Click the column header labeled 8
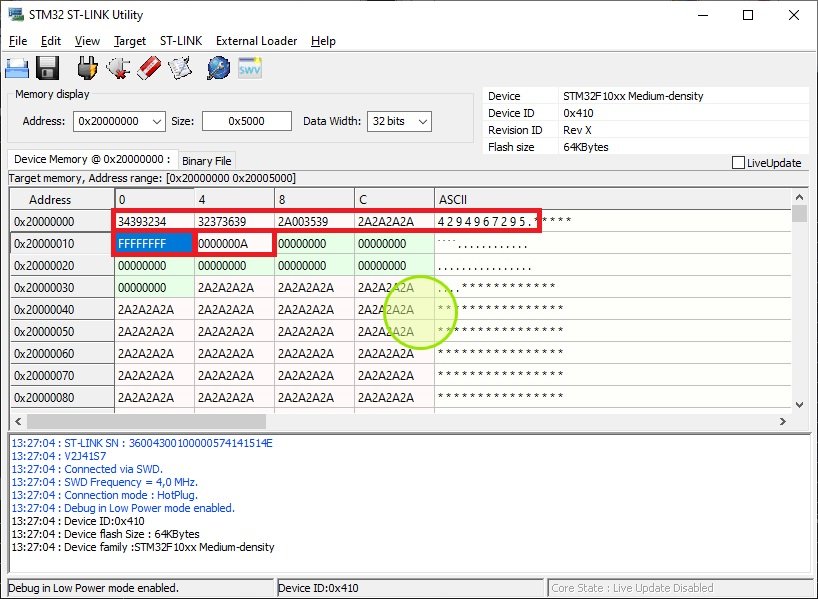 coord(314,199)
